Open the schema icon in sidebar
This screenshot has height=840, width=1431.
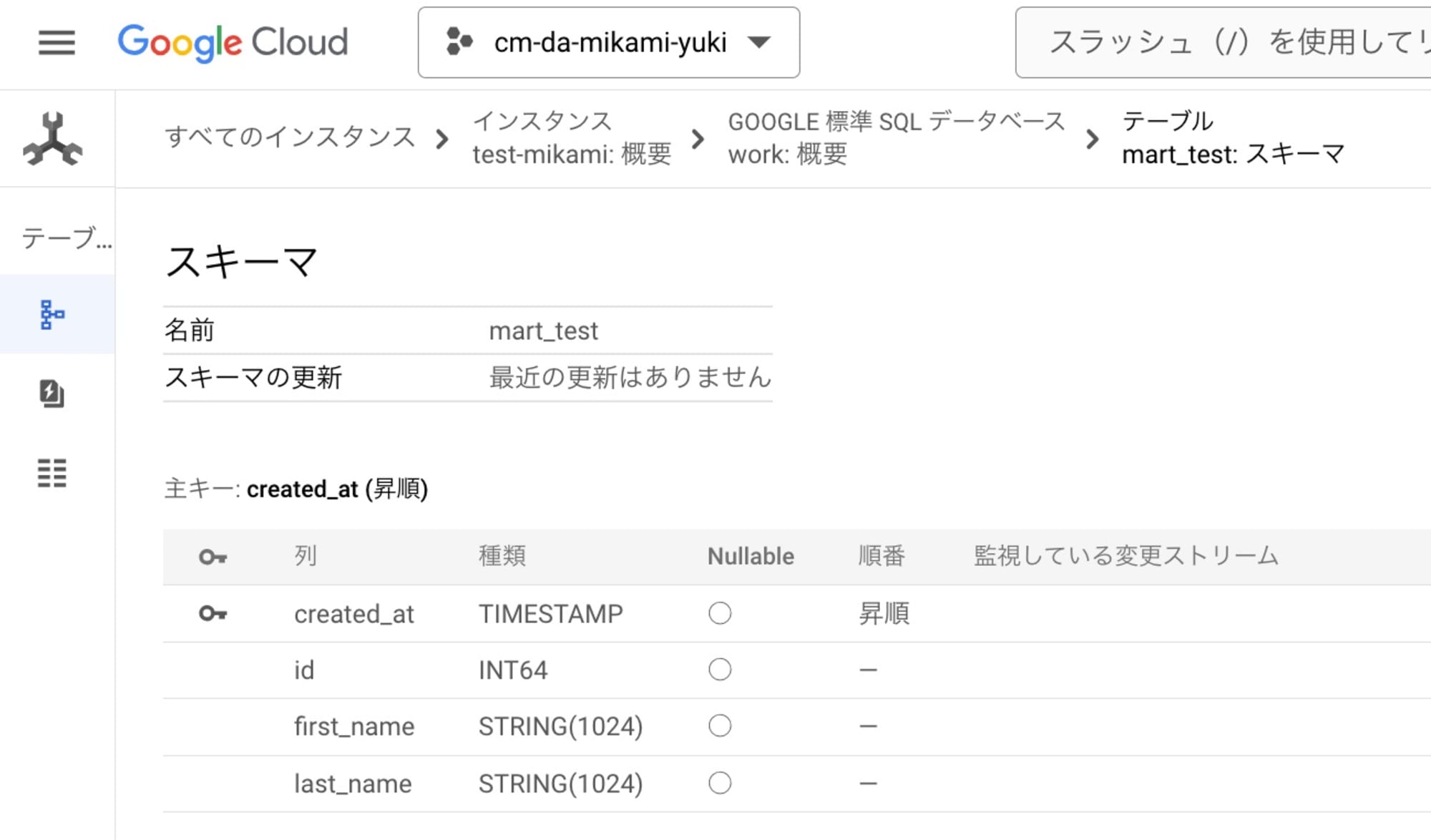click(x=52, y=314)
